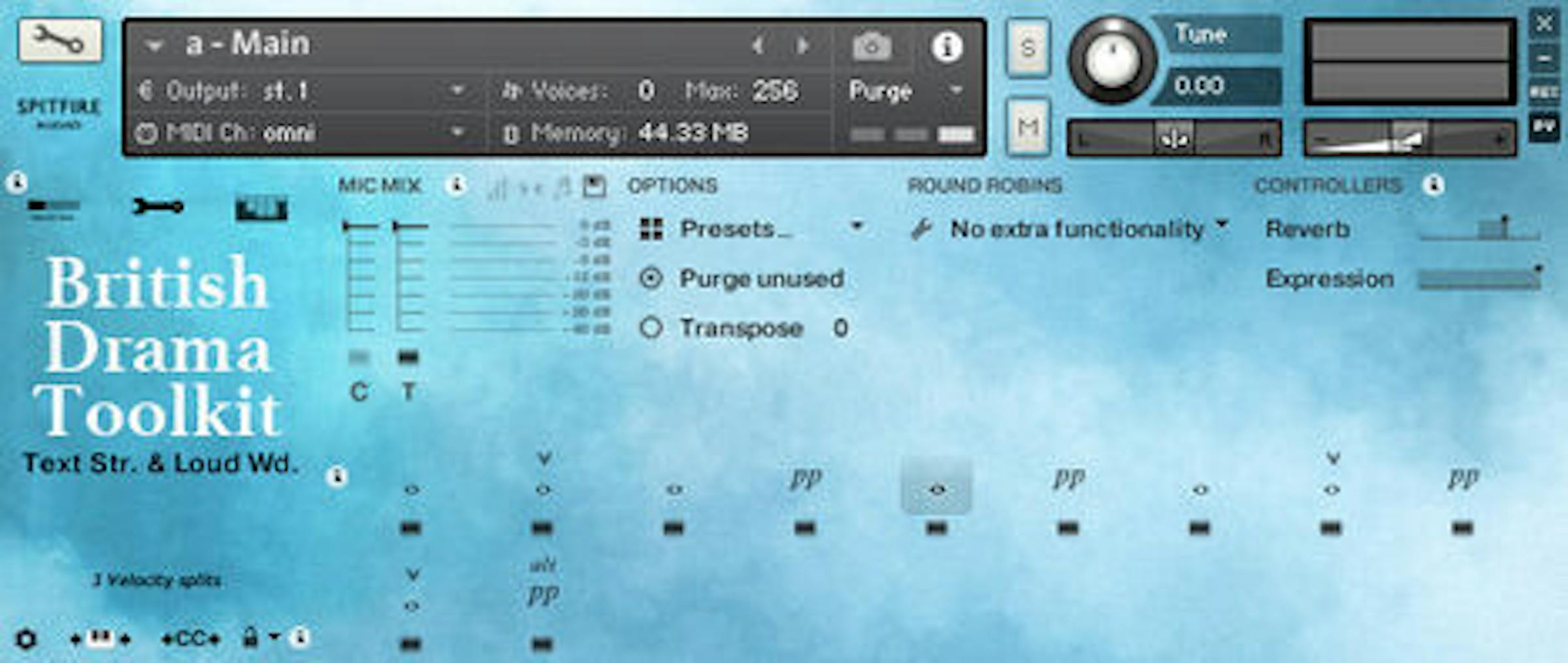Click the velocity response bars icon beside MIC MIX
Screen dimensions: 1568x663
pos(498,188)
